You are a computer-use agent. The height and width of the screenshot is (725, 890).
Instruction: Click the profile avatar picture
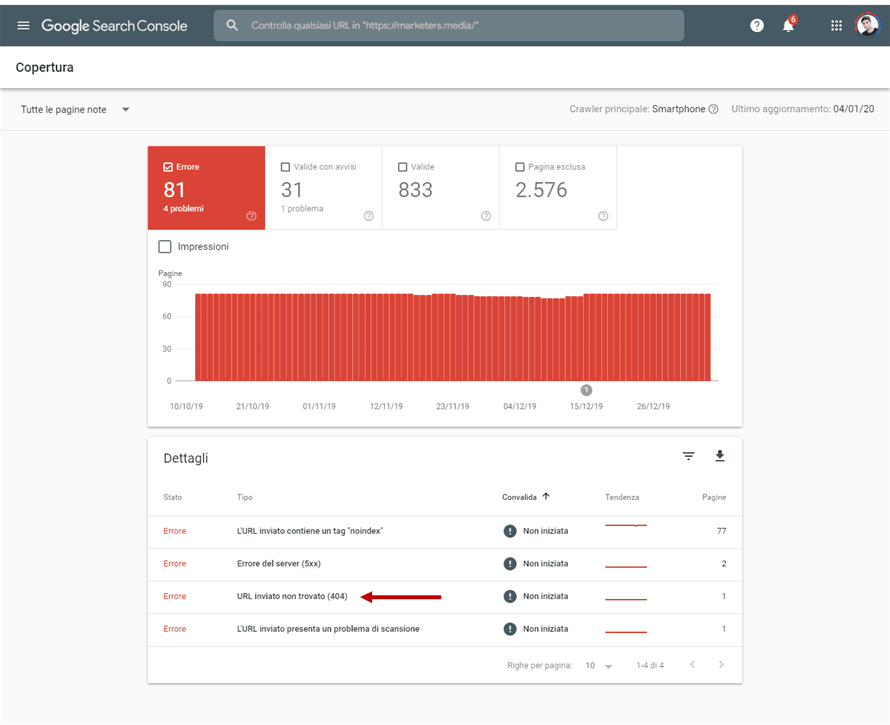(x=866, y=25)
